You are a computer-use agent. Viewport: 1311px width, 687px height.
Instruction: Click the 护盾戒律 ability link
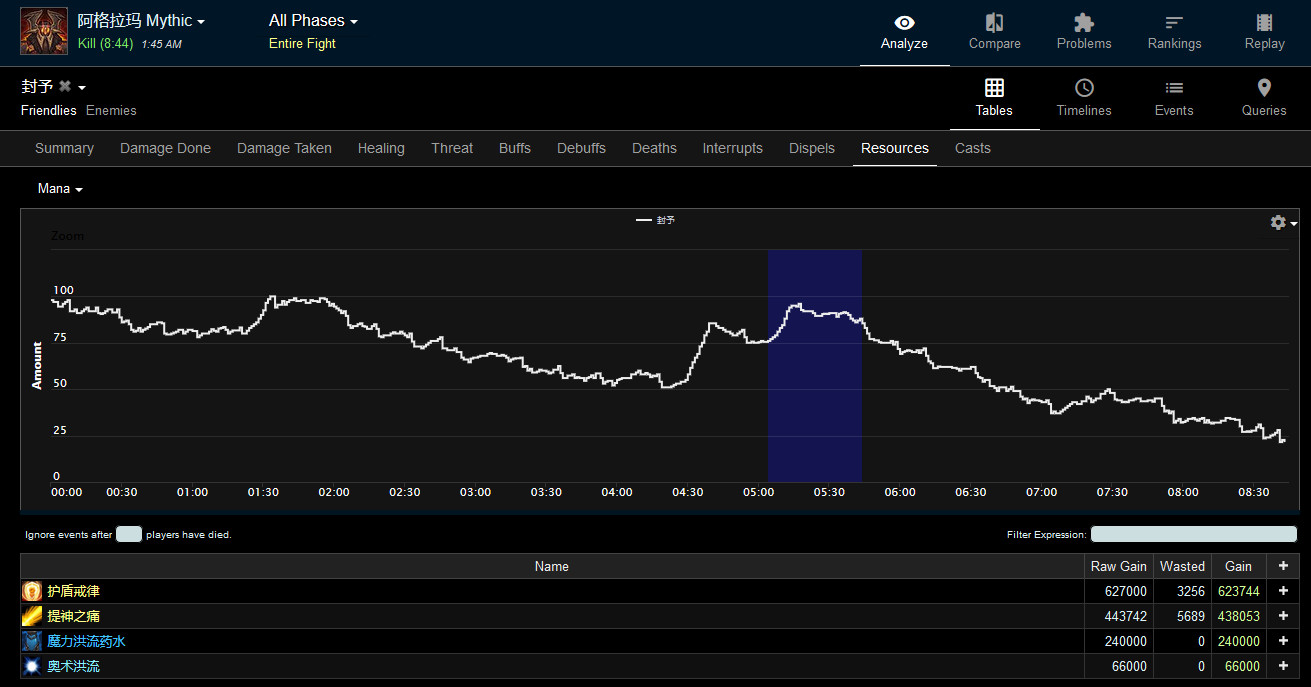coord(74,591)
